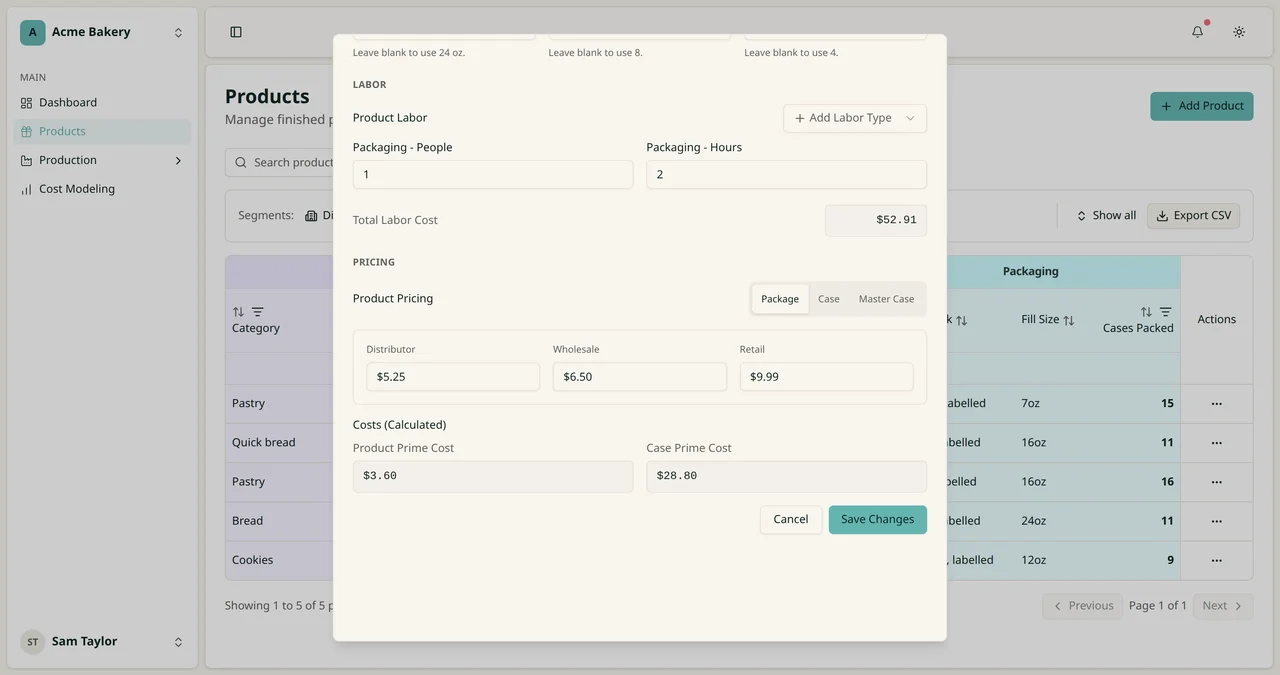
Task: Click Product Prime Cost $3.60 field
Action: point(493,476)
